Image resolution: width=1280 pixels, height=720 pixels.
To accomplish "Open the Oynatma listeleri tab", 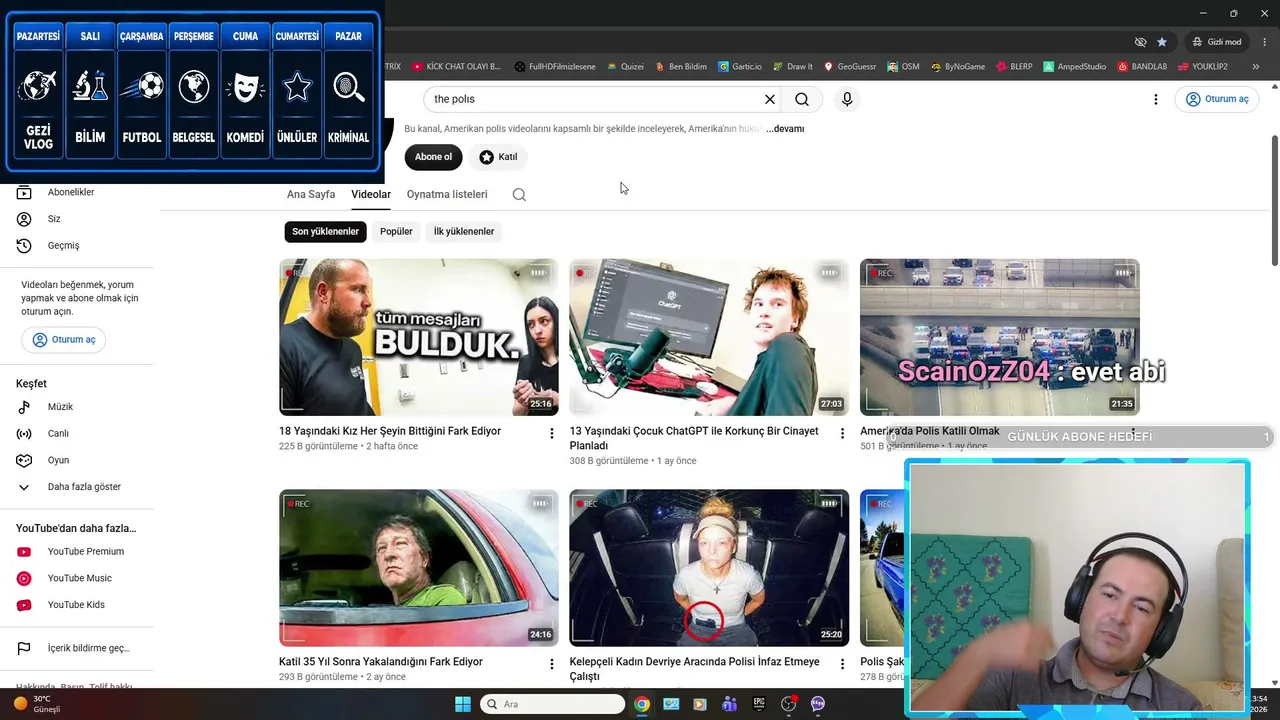I will point(447,194).
